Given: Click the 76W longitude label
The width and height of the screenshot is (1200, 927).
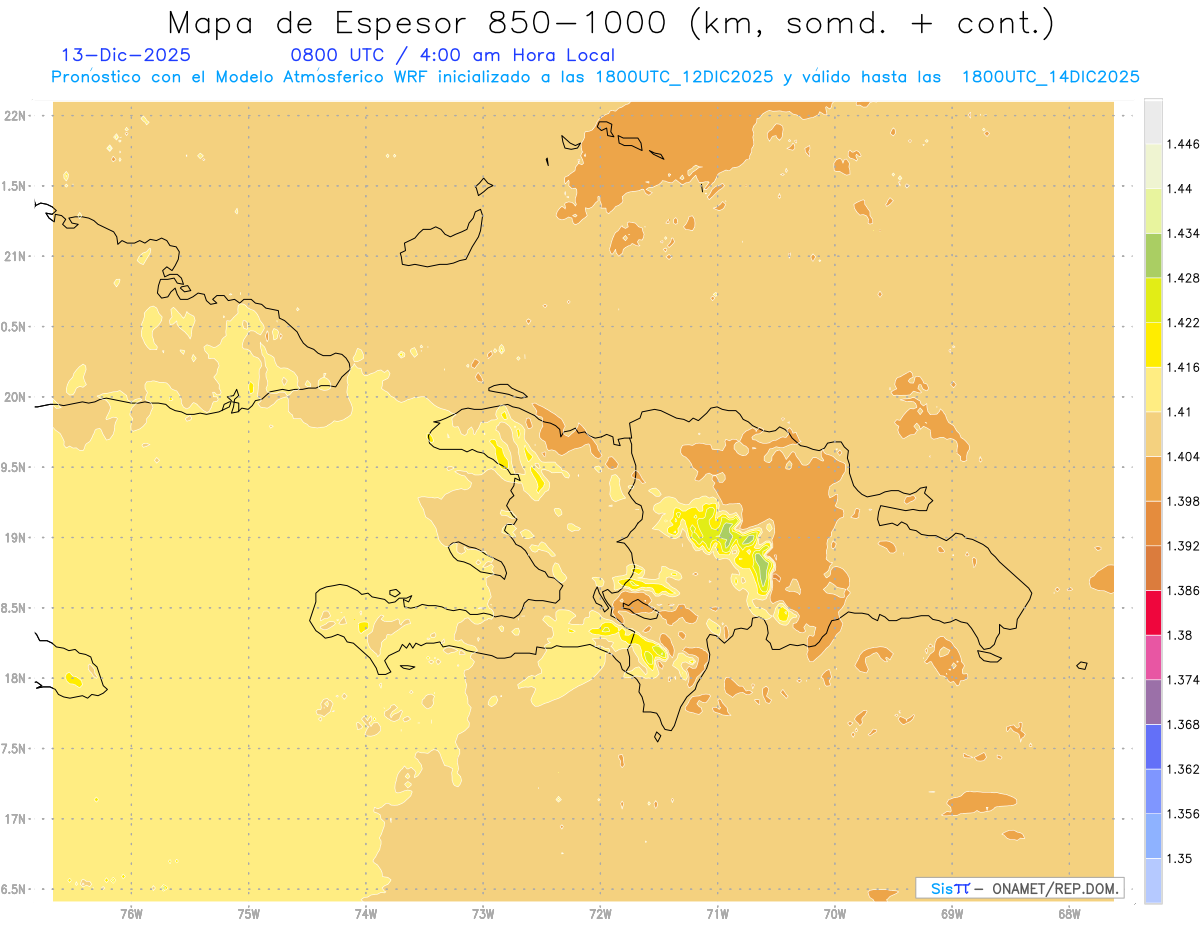Looking at the screenshot, I should (131, 913).
